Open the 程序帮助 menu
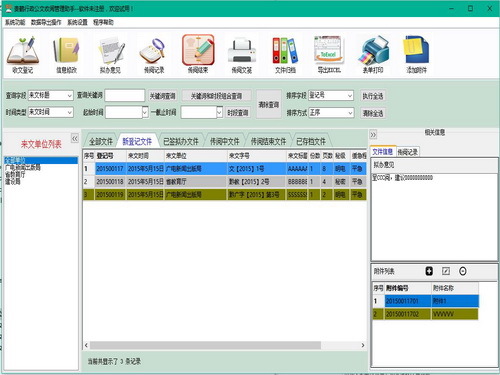Screen dimensions: 500x375 point(103,22)
